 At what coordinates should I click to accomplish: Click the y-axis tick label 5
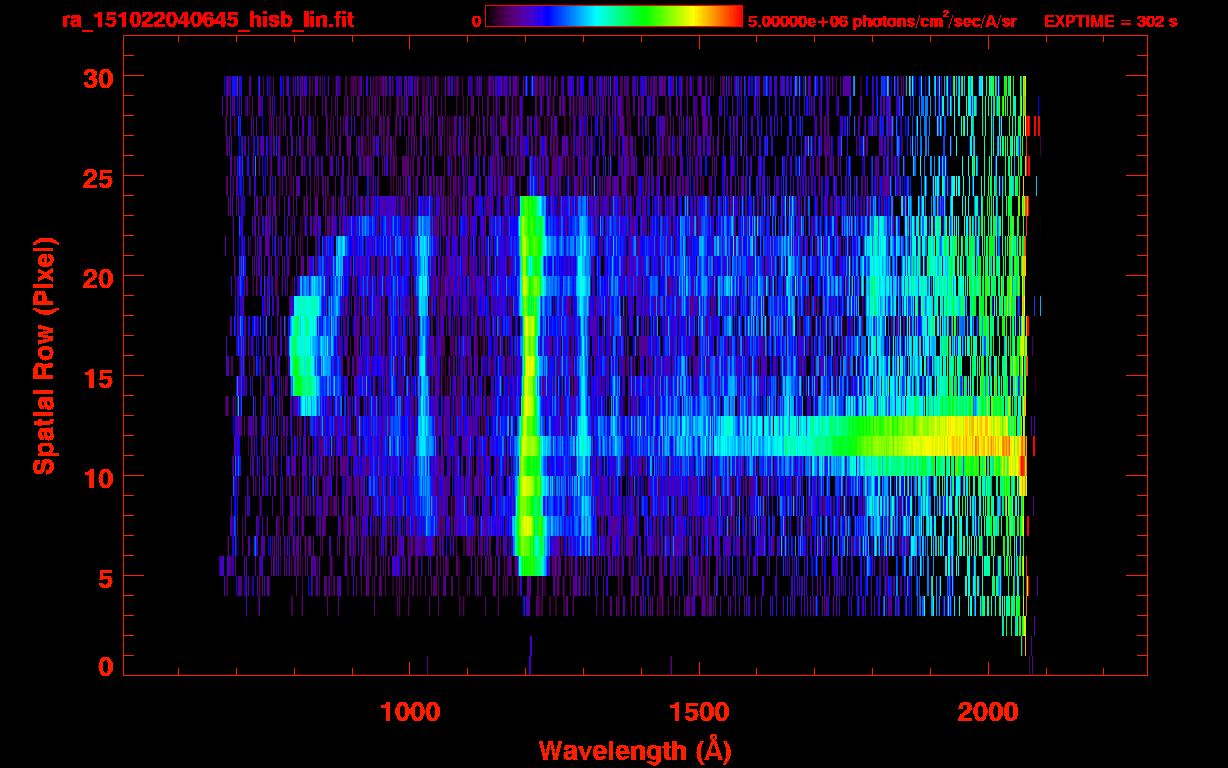click(x=103, y=577)
